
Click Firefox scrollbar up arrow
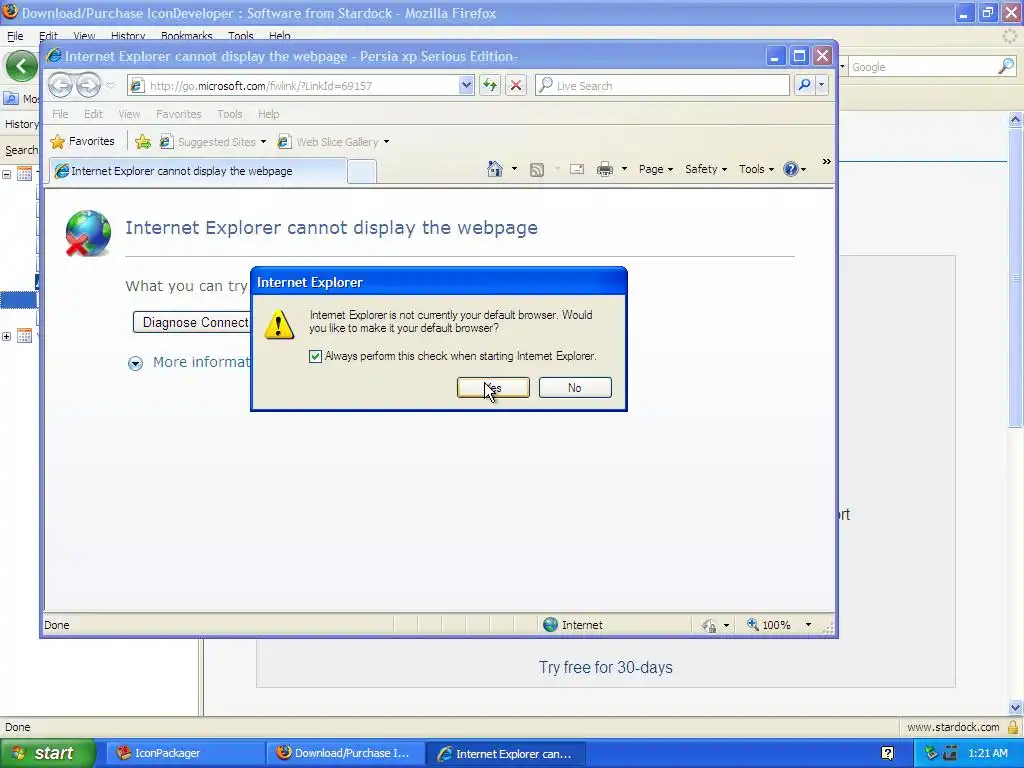pyautogui.click(x=1015, y=120)
